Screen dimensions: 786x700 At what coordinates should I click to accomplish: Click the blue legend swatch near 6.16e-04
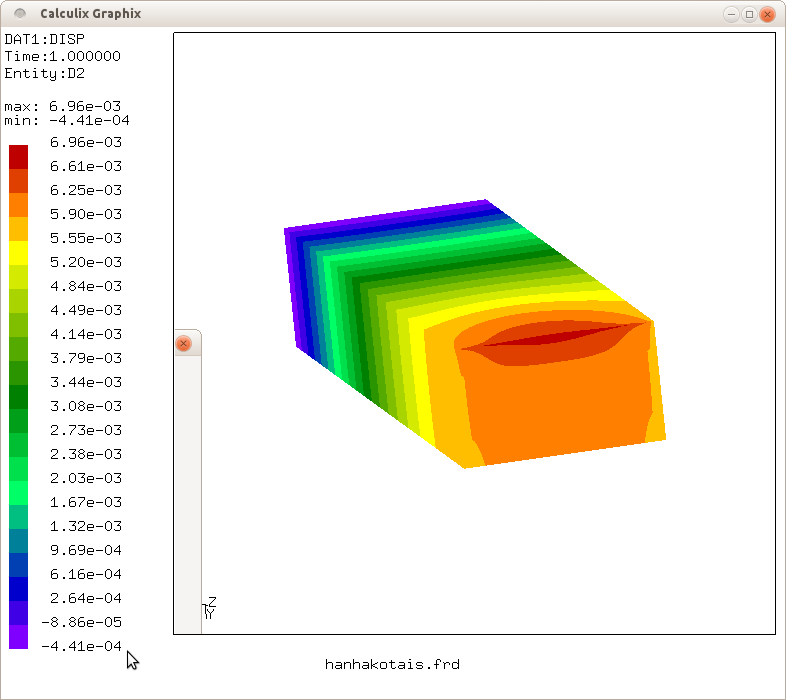pyautogui.click(x=19, y=565)
